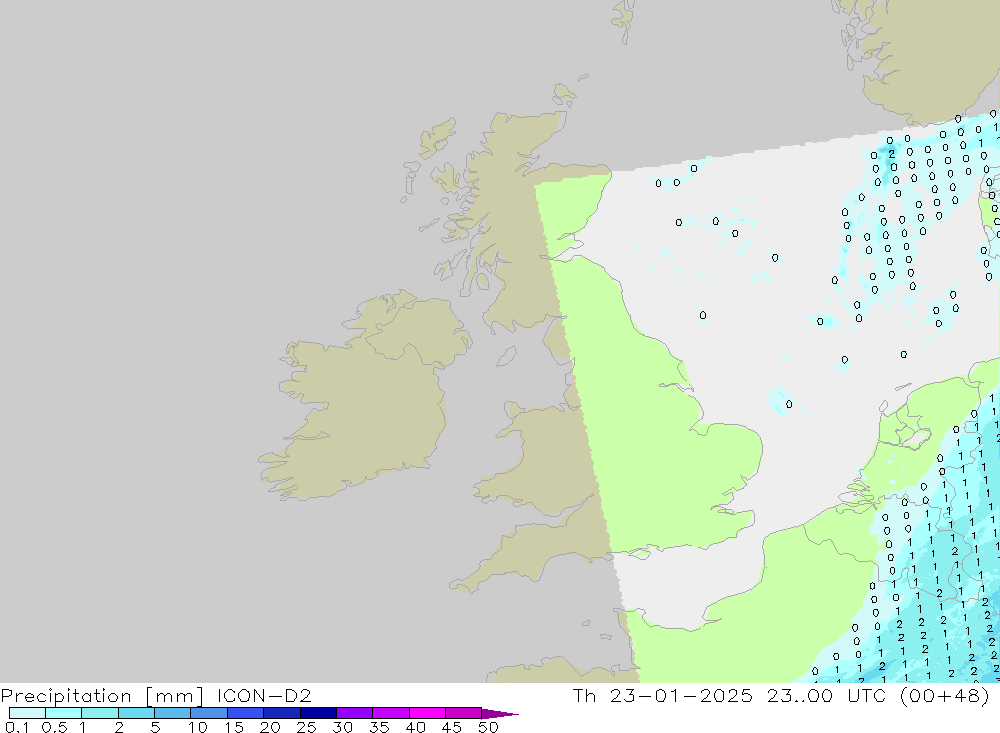1000x733 pixels.
Task: Click the '25' legend scale label
Action: pyautogui.click(x=307, y=727)
